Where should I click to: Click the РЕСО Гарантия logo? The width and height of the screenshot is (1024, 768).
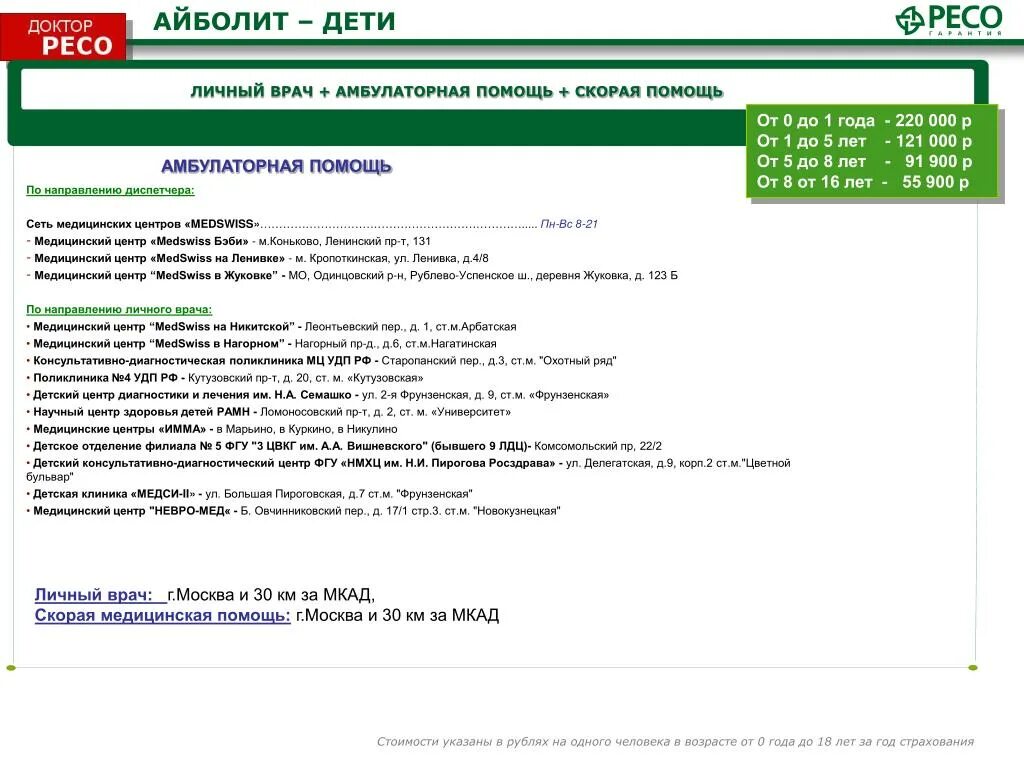pyautogui.click(x=948, y=20)
